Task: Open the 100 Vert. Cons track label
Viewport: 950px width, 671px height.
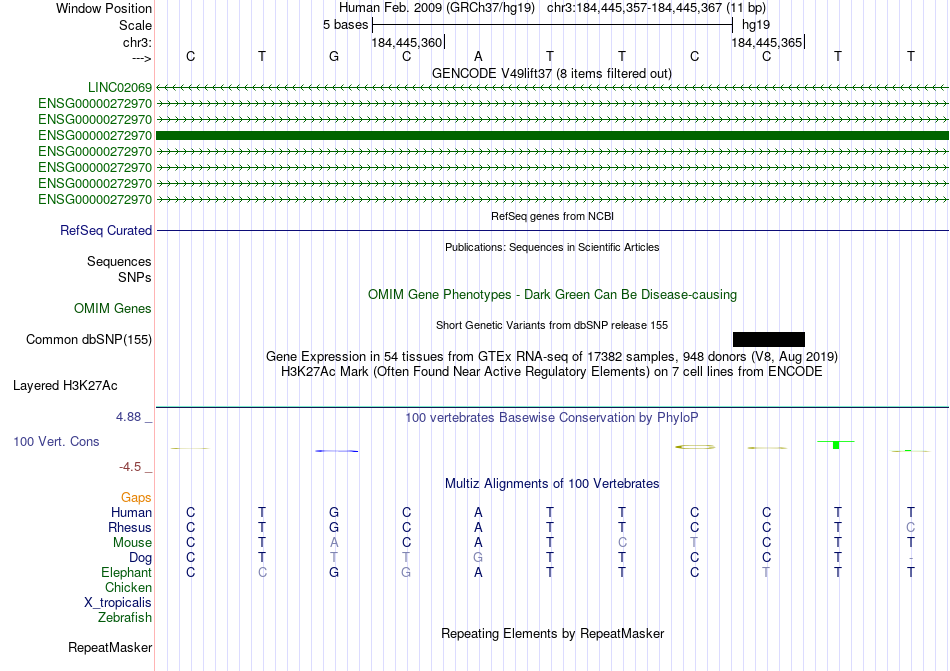Action: (x=56, y=441)
